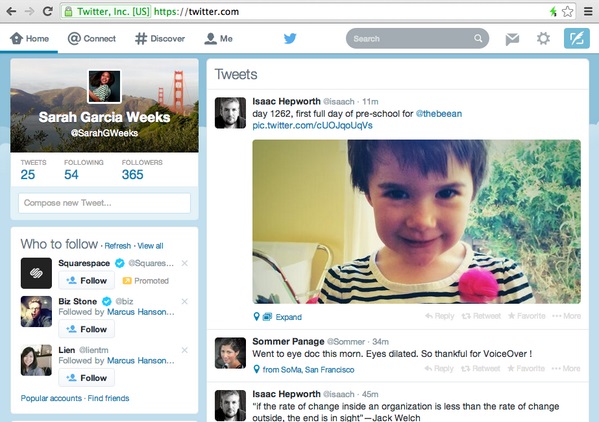Click Isaac Hepworth's avatar on 11m tweet

[230, 113]
